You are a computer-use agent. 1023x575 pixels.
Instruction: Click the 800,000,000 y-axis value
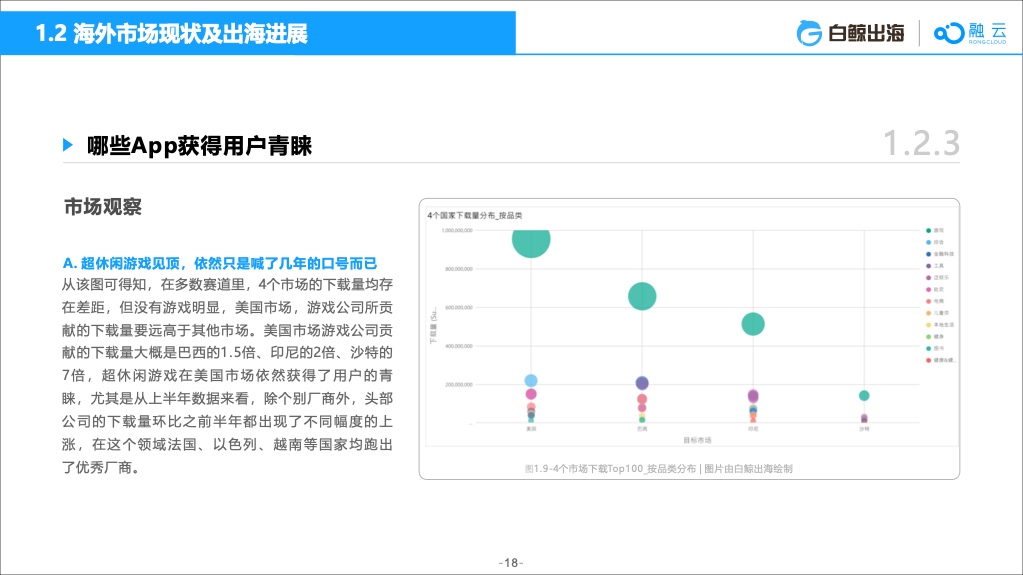tap(459, 269)
